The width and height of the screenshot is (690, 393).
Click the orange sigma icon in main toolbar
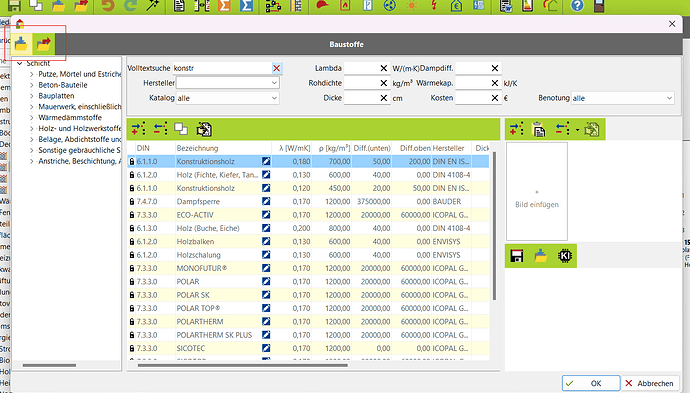pyautogui.click(x=224, y=6)
